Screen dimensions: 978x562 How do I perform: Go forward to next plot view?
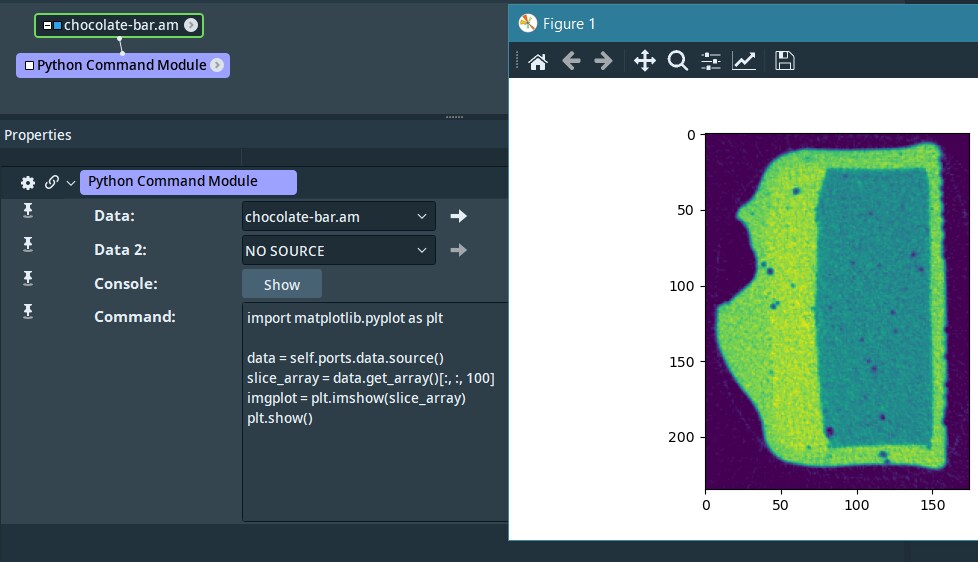click(603, 61)
